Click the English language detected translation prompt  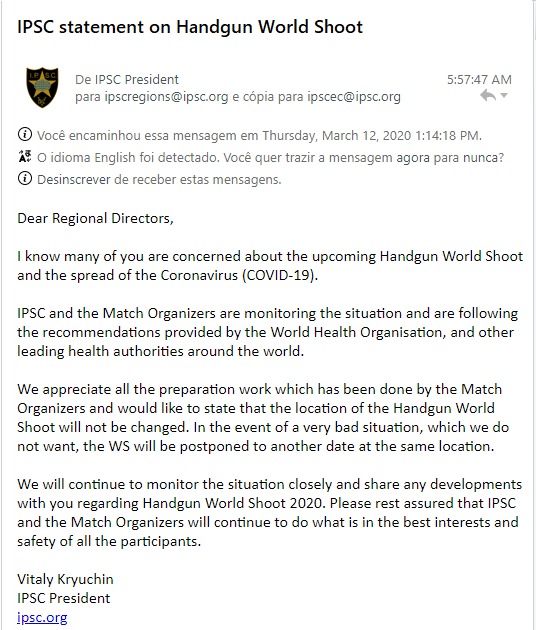[x=270, y=158]
